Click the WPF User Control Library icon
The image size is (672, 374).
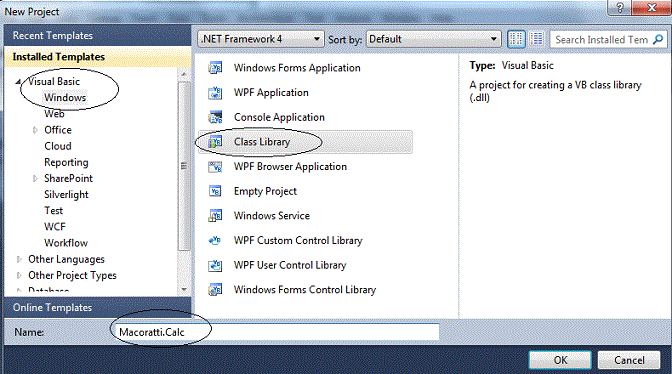[215, 265]
